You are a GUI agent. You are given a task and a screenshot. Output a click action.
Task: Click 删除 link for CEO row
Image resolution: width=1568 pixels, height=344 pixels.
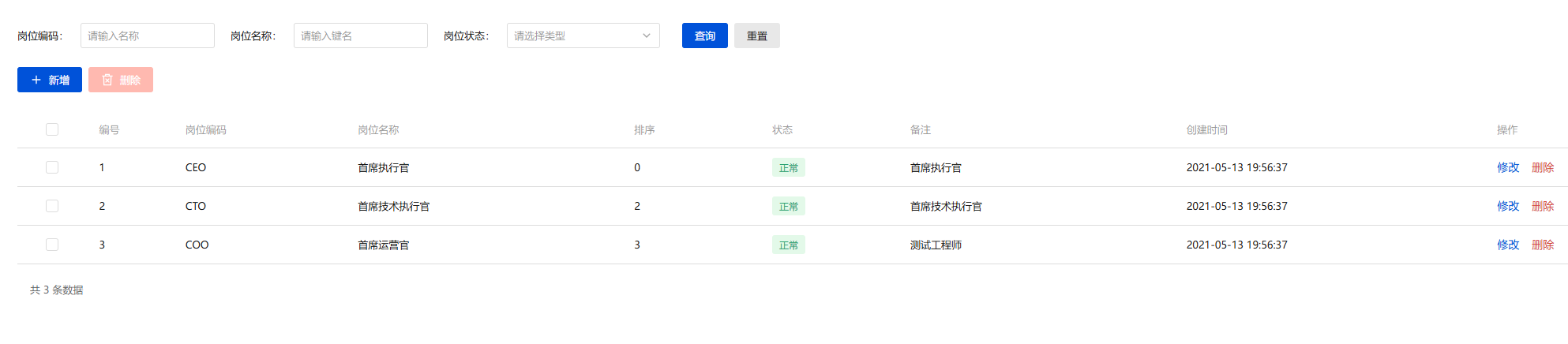tap(1542, 167)
